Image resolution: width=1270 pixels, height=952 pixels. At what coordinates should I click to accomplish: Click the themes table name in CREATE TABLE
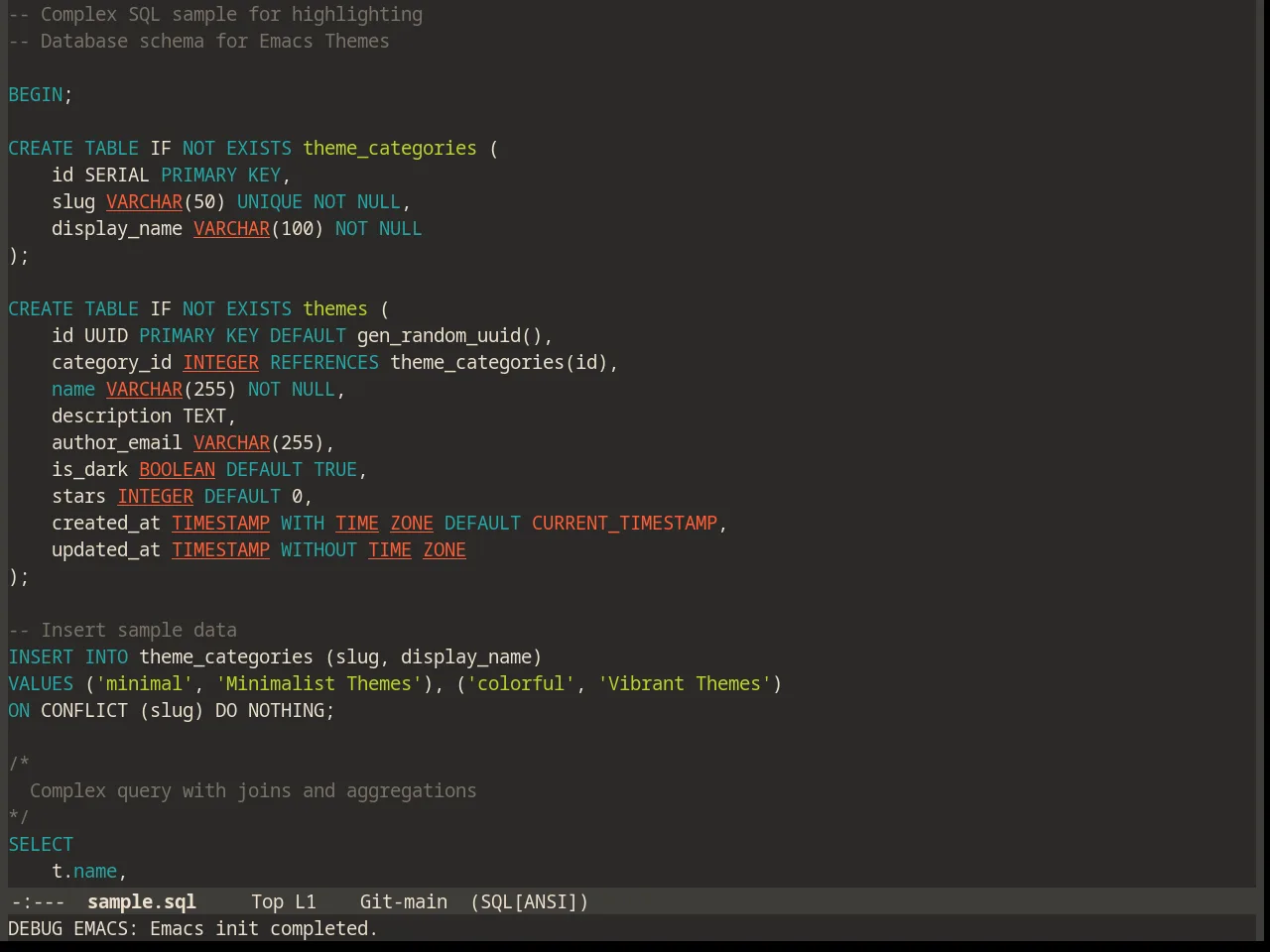[335, 308]
